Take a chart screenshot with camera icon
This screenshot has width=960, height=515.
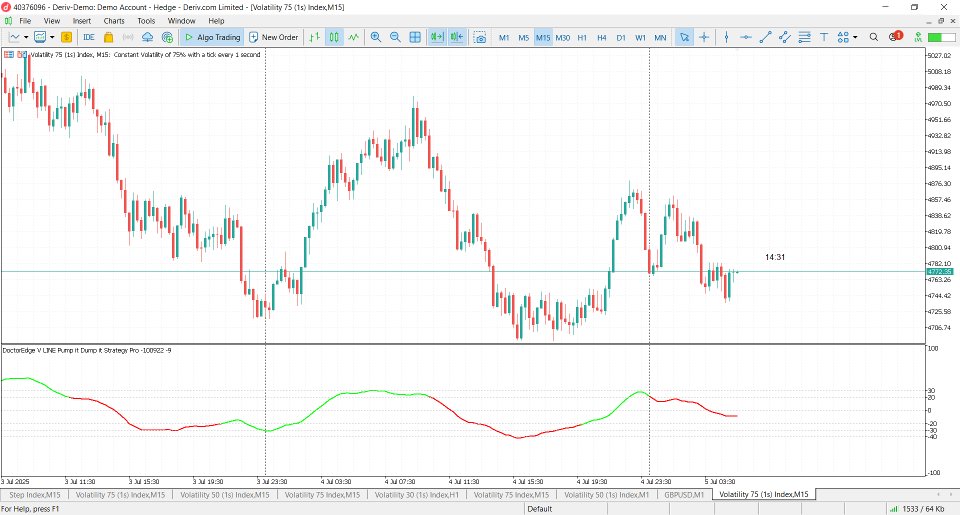480,37
